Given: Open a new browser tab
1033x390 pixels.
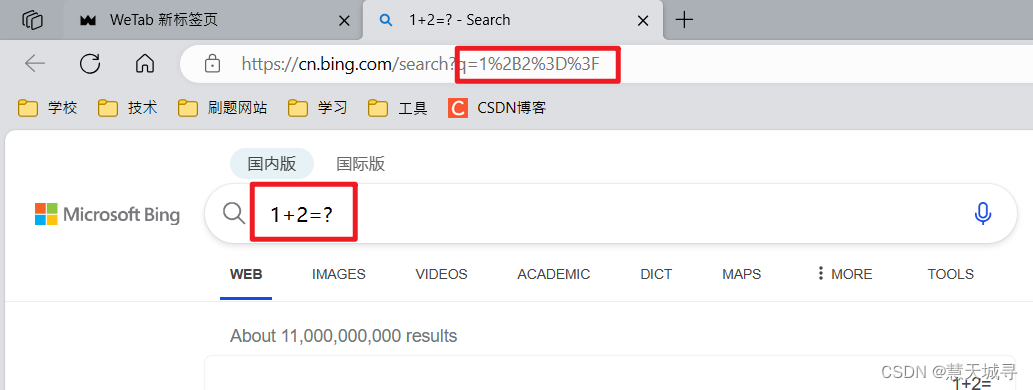Looking at the screenshot, I should pos(685,20).
